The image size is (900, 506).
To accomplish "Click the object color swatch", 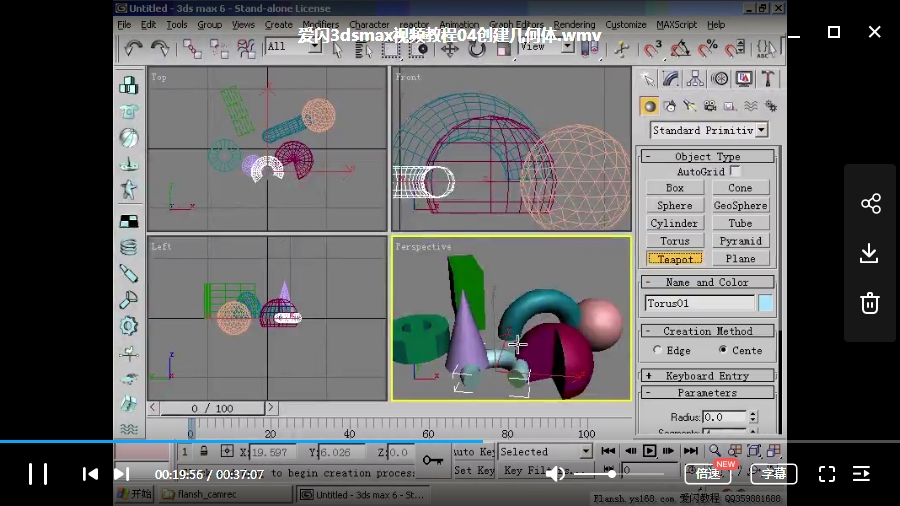I will [765, 303].
